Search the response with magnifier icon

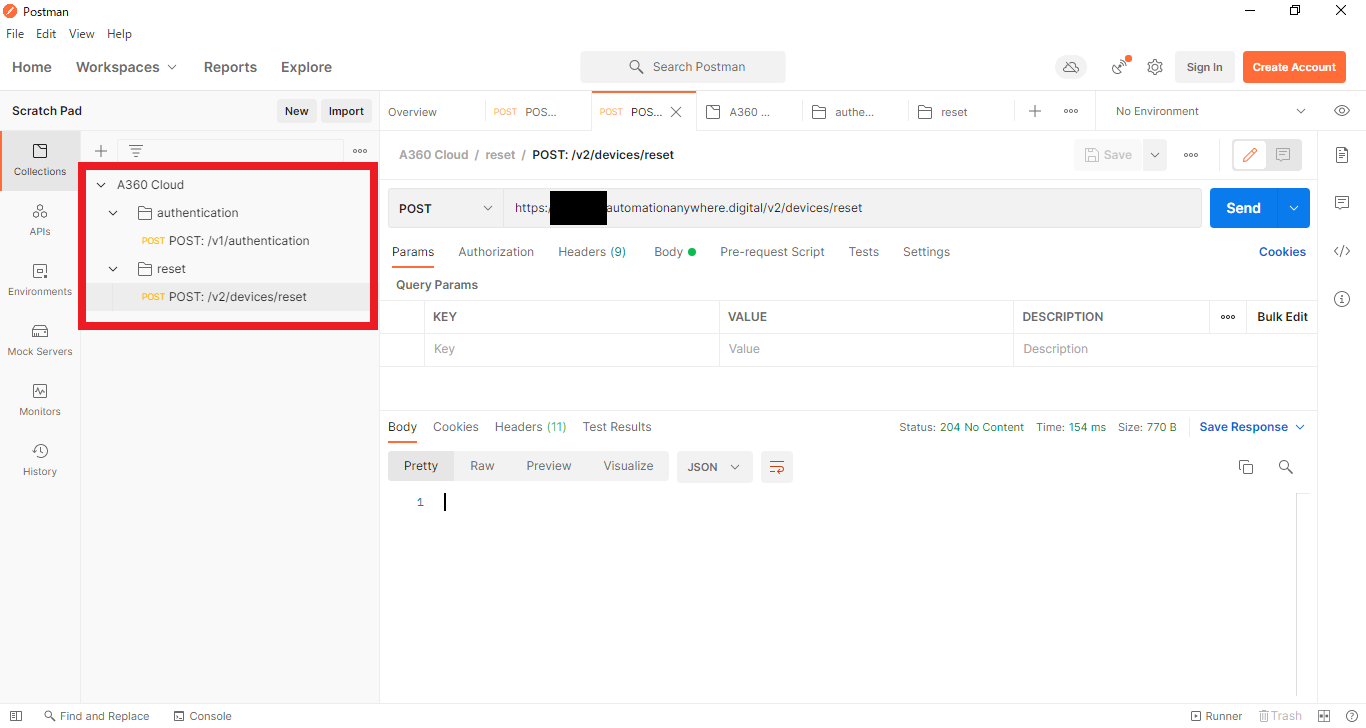(1286, 467)
